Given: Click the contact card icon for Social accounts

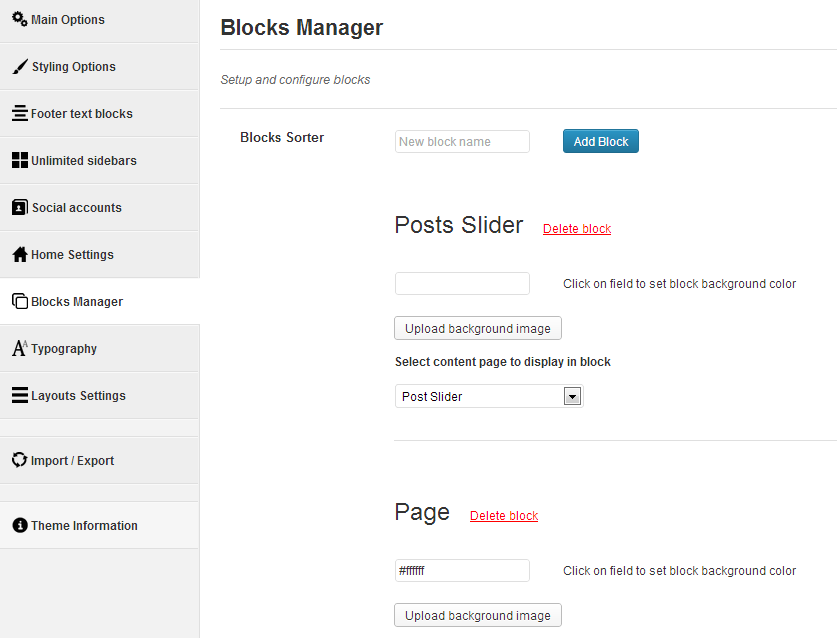Looking at the screenshot, I should tap(19, 207).
